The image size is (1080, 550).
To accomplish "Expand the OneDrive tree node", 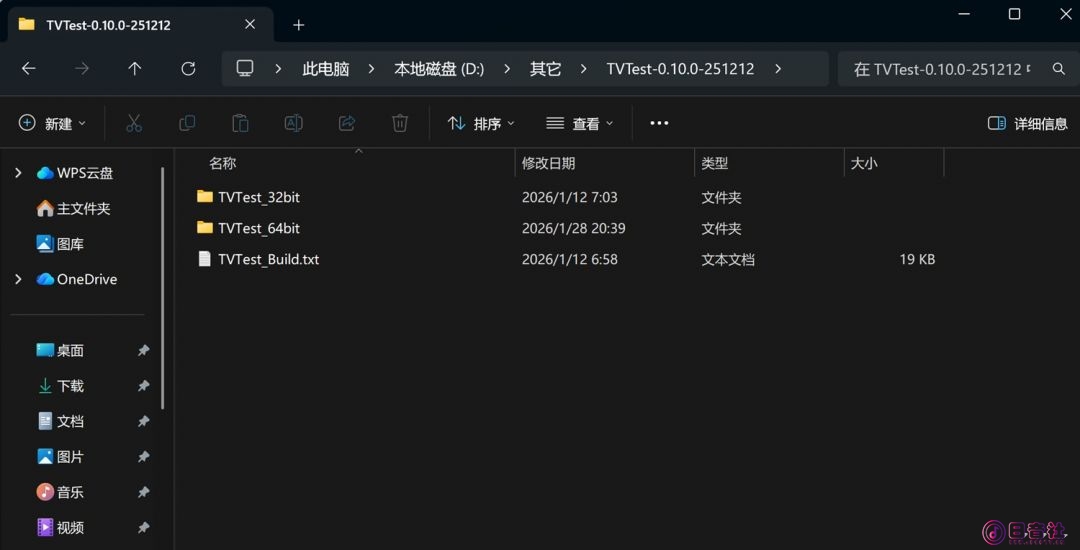I will (x=18, y=279).
